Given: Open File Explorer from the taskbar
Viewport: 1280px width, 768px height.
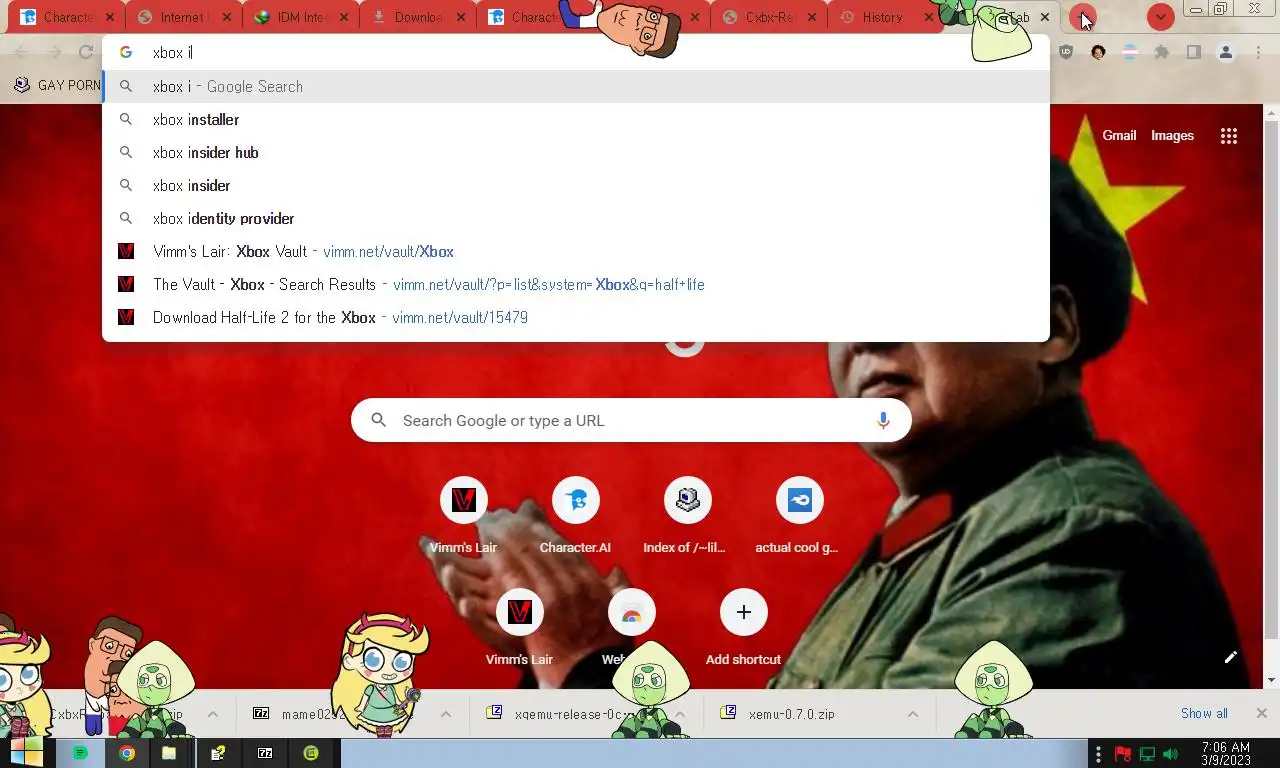Looking at the screenshot, I should point(169,753).
